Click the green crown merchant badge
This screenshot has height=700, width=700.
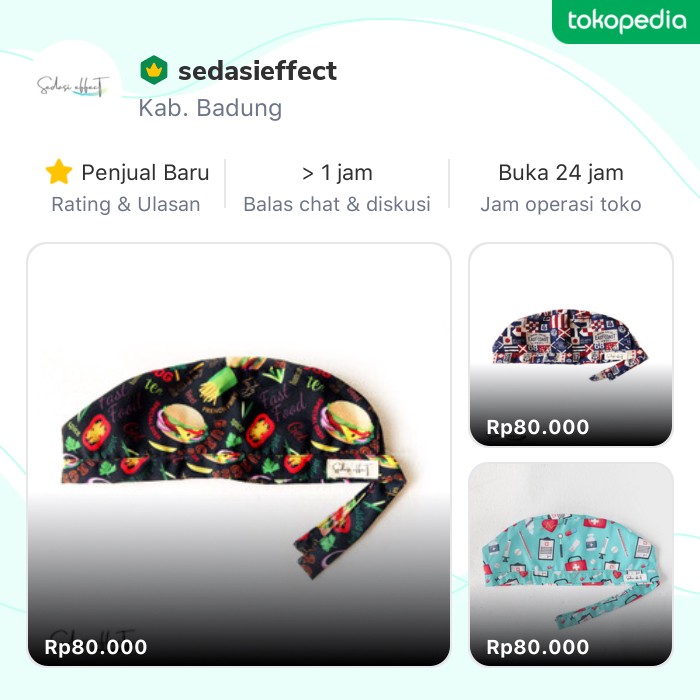pos(153,71)
